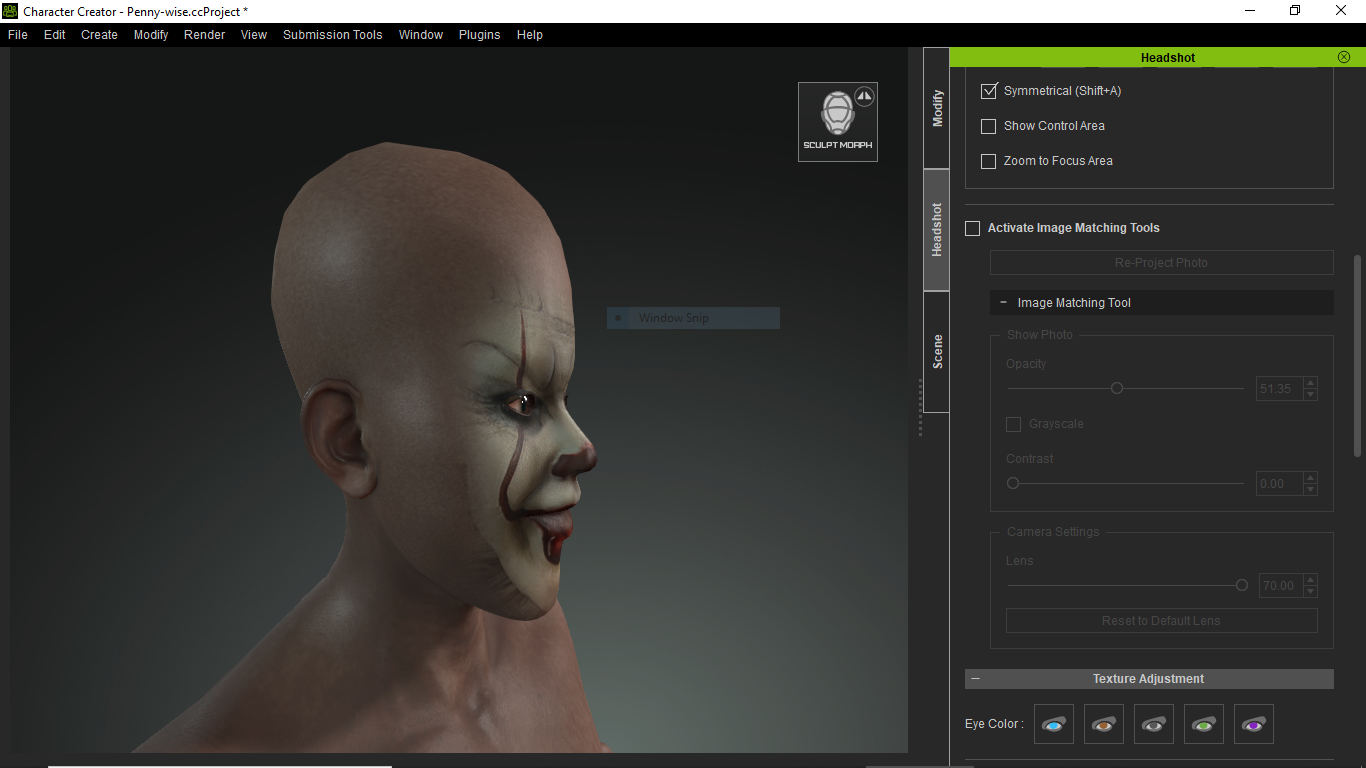Screen dimensions: 1366x768
Task: Pick the blue eye color icon
Action: coord(1054,724)
